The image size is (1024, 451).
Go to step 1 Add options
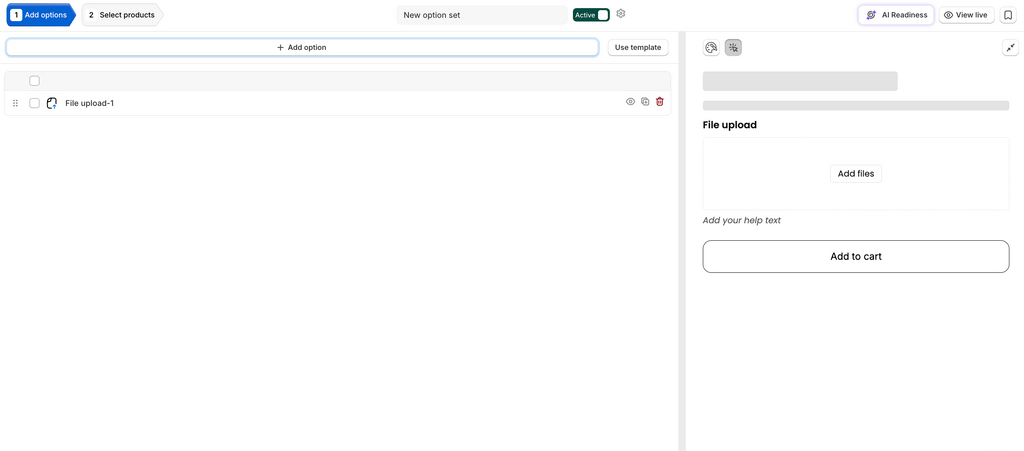(40, 15)
